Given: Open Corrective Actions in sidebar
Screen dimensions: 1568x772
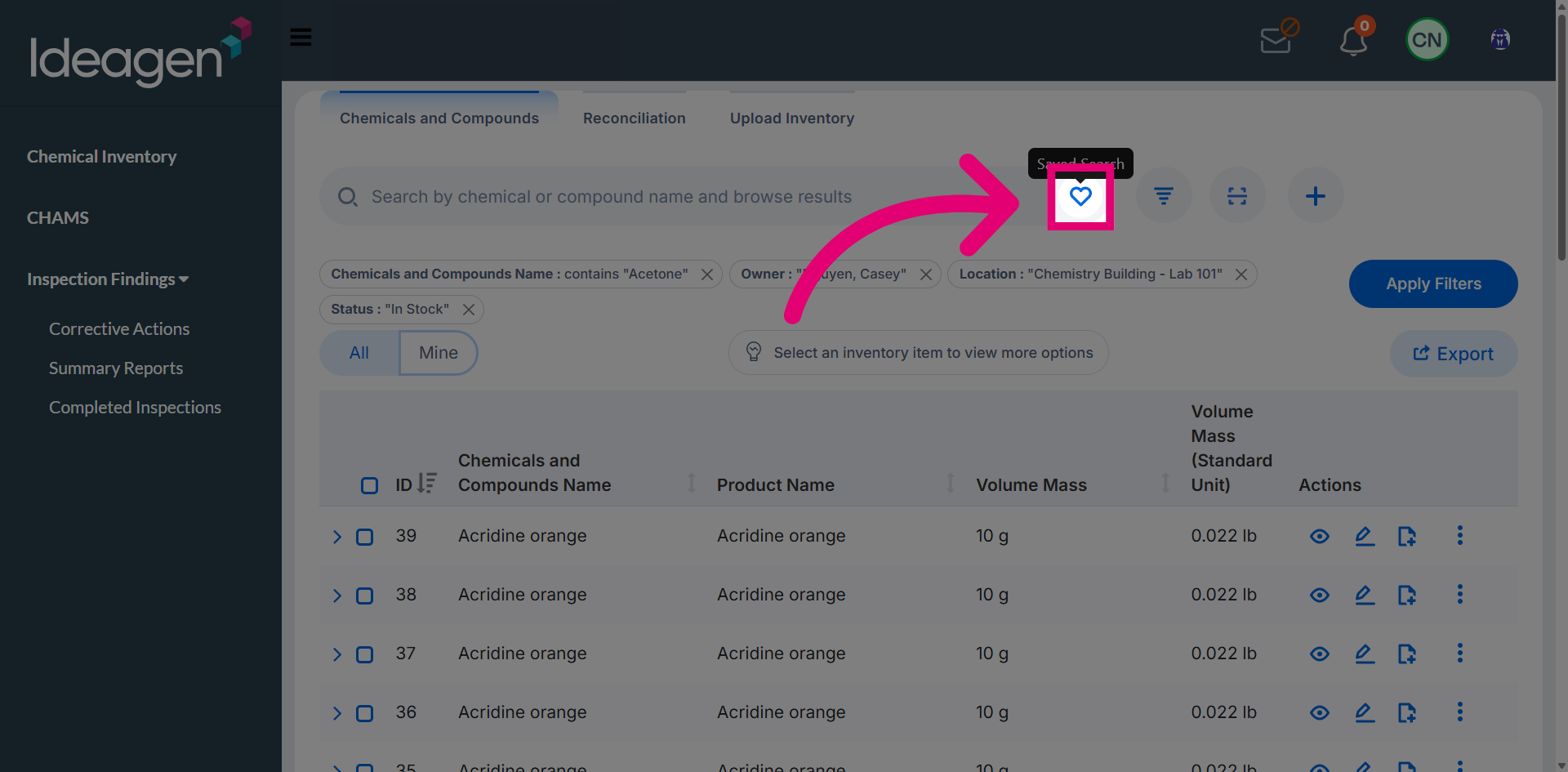Looking at the screenshot, I should pos(119,329).
